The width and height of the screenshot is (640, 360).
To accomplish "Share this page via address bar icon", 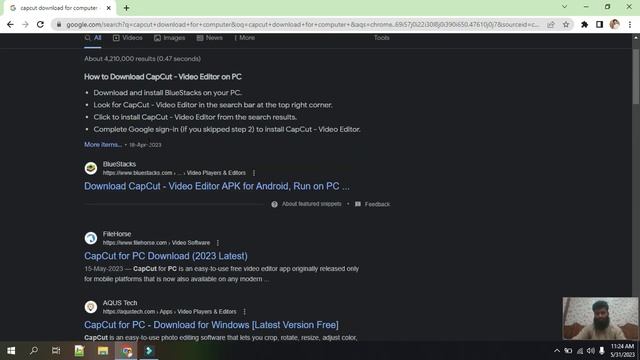I will tap(551, 24).
